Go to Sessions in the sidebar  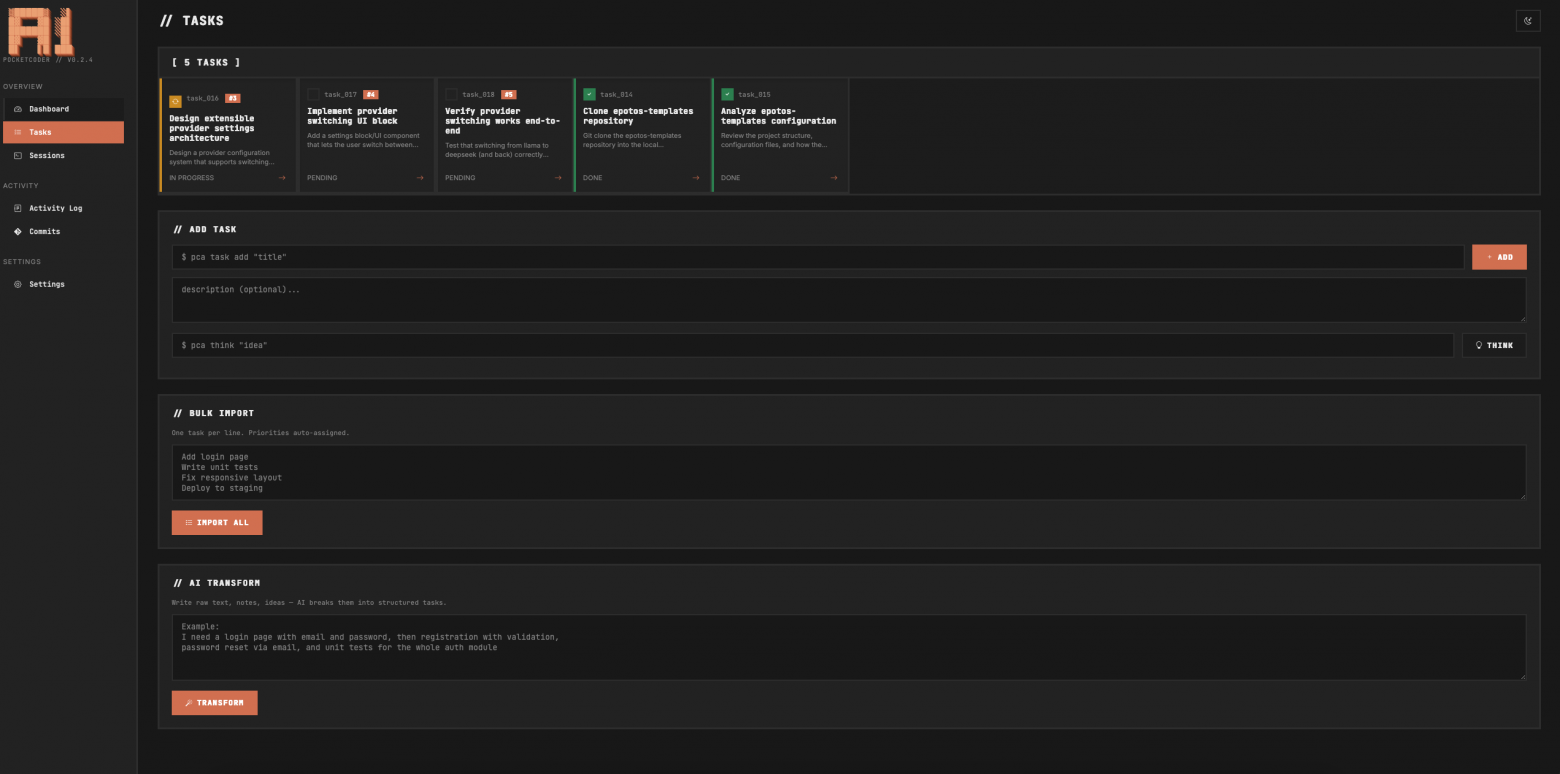click(46, 156)
